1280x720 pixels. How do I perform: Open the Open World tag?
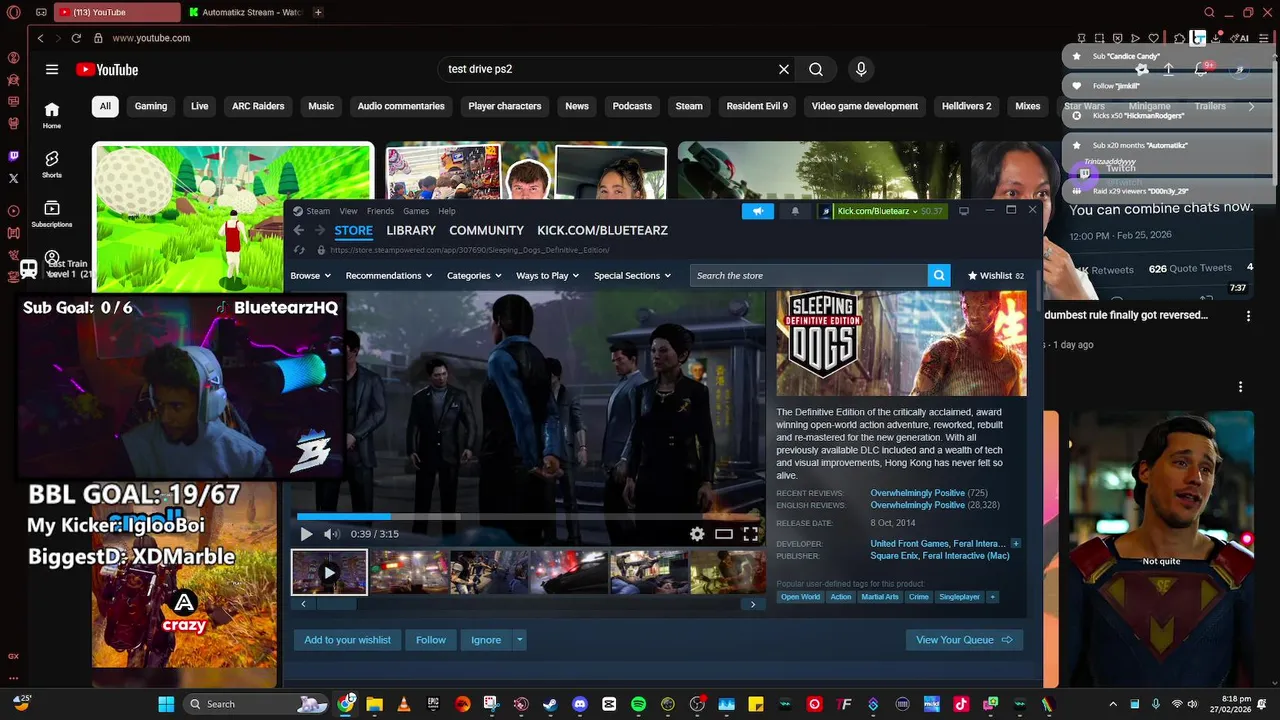pyautogui.click(x=800, y=597)
